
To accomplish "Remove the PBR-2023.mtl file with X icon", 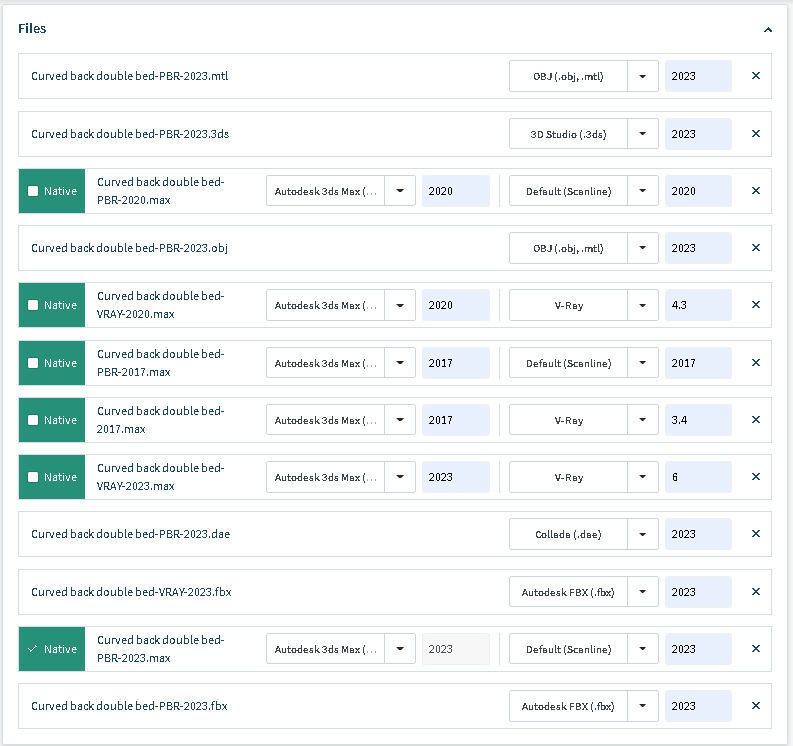I will pos(755,76).
